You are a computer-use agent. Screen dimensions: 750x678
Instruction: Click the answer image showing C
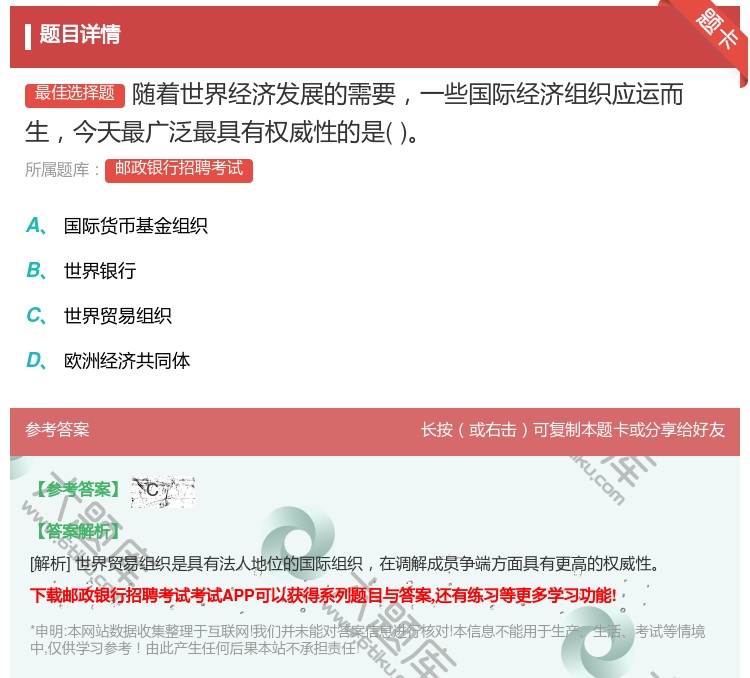(163, 491)
